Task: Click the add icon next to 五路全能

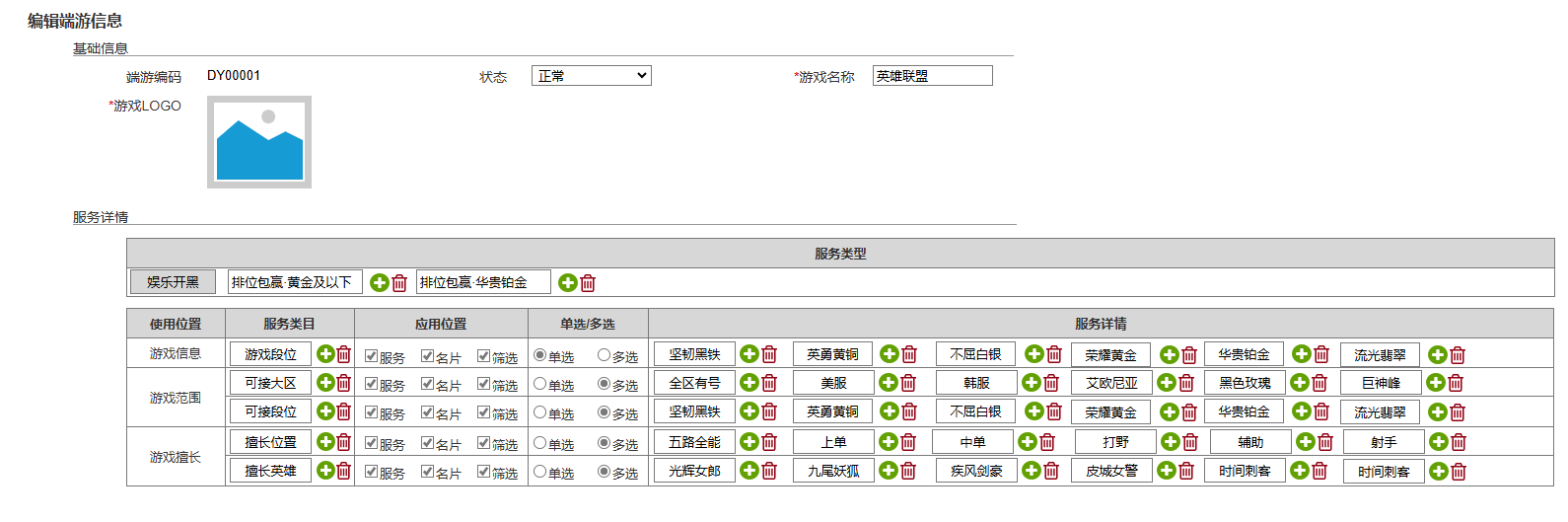Action: coord(749,442)
